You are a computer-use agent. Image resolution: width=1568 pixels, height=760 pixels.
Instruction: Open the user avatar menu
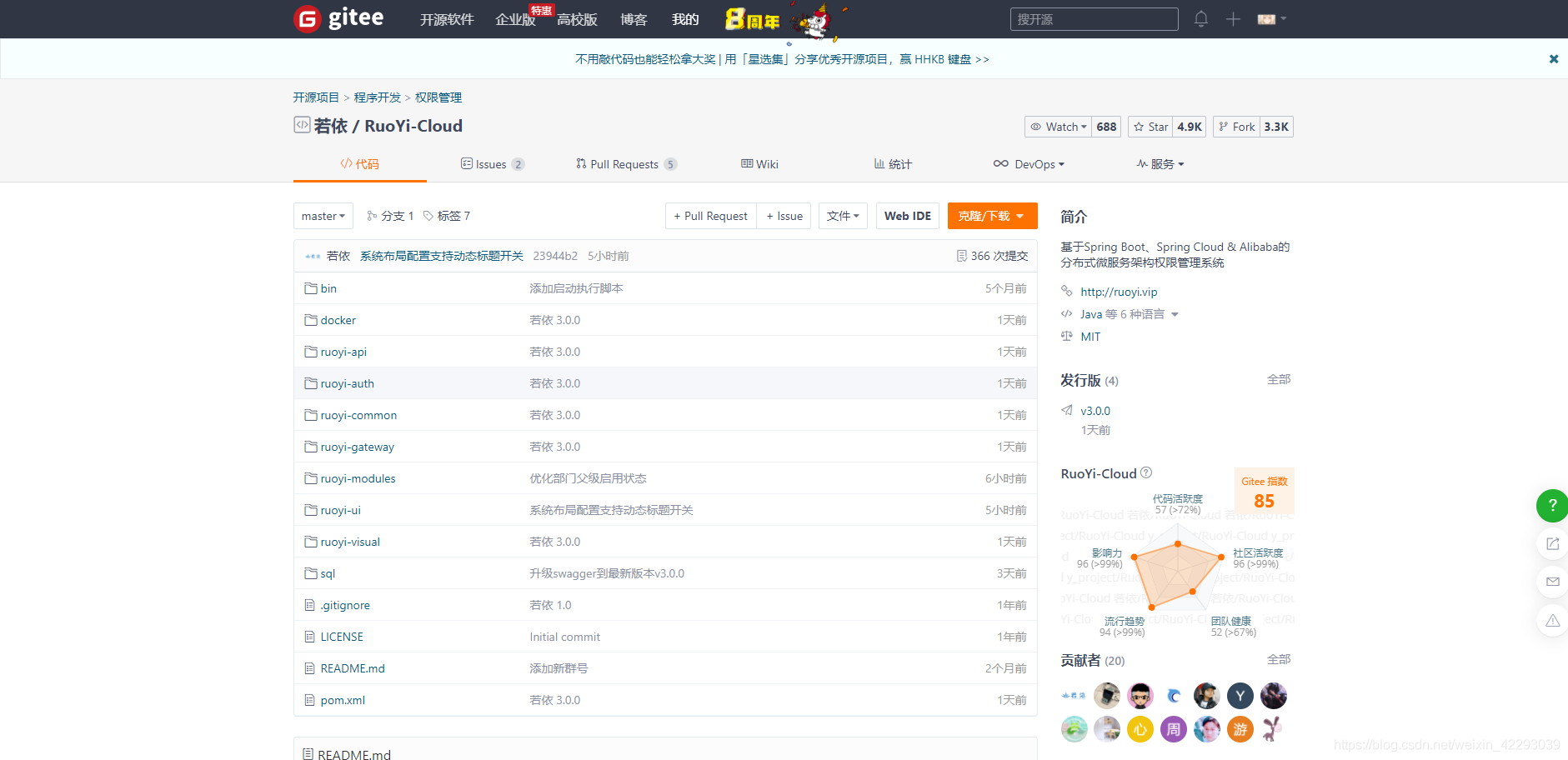point(1272,19)
